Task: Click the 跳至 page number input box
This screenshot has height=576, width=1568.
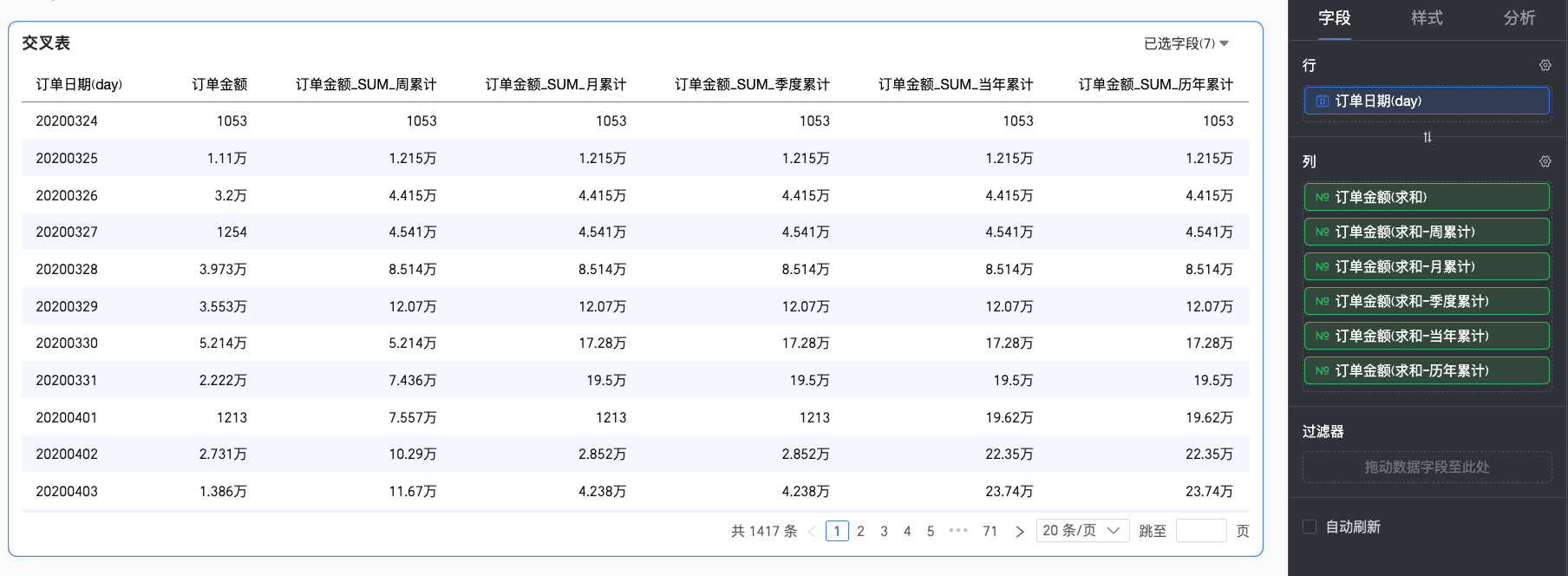Action: point(1200,531)
